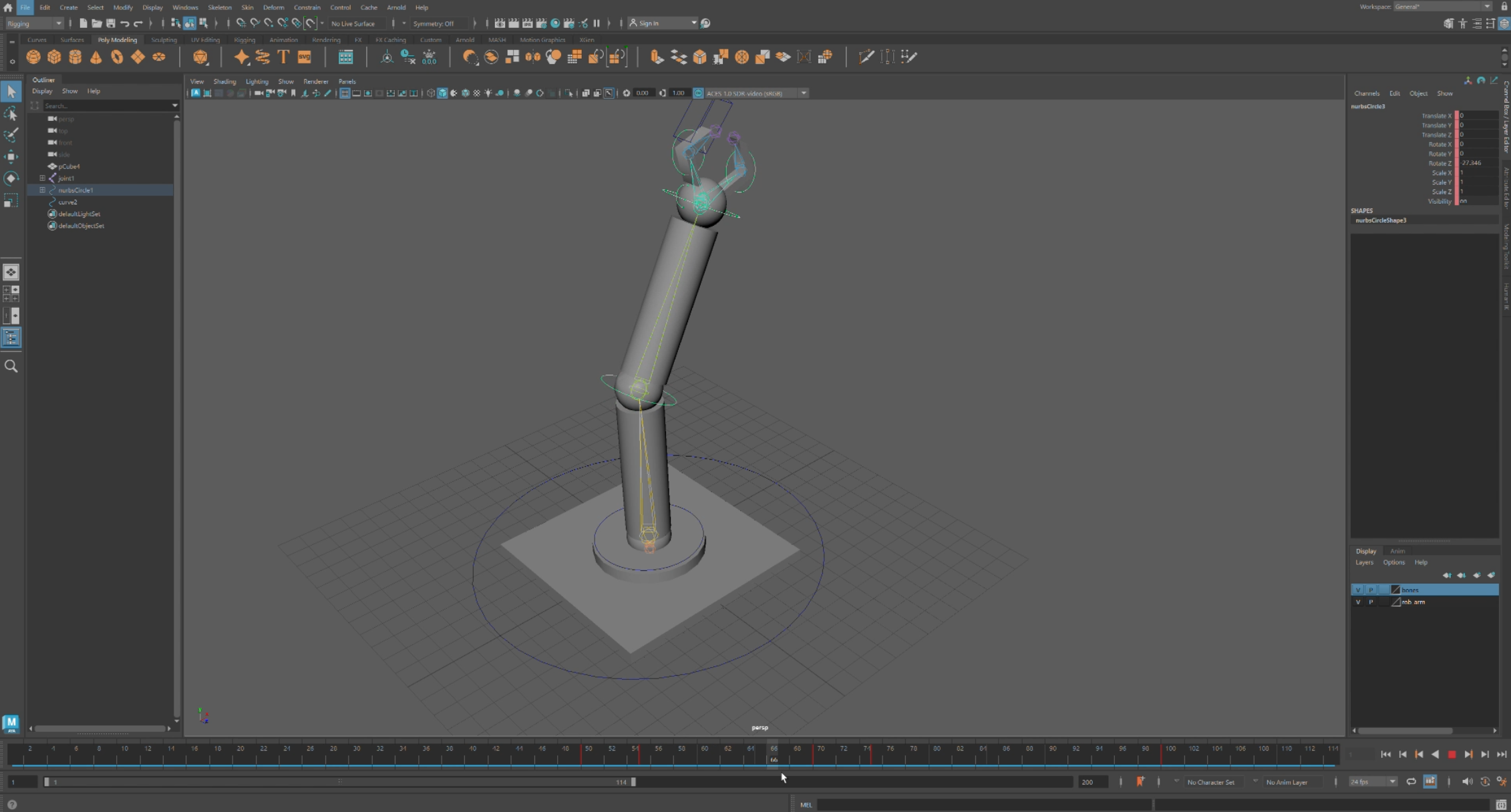The image size is (1511, 812).
Task: Click the Rotate Z value field
Action: [x=1478, y=163]
